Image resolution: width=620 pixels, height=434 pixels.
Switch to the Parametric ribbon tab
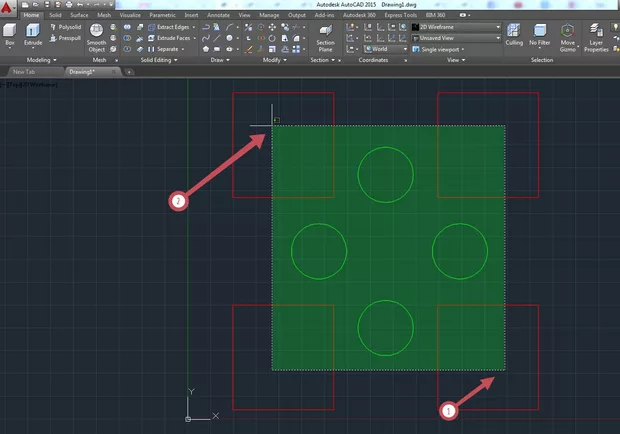(163, 15)
